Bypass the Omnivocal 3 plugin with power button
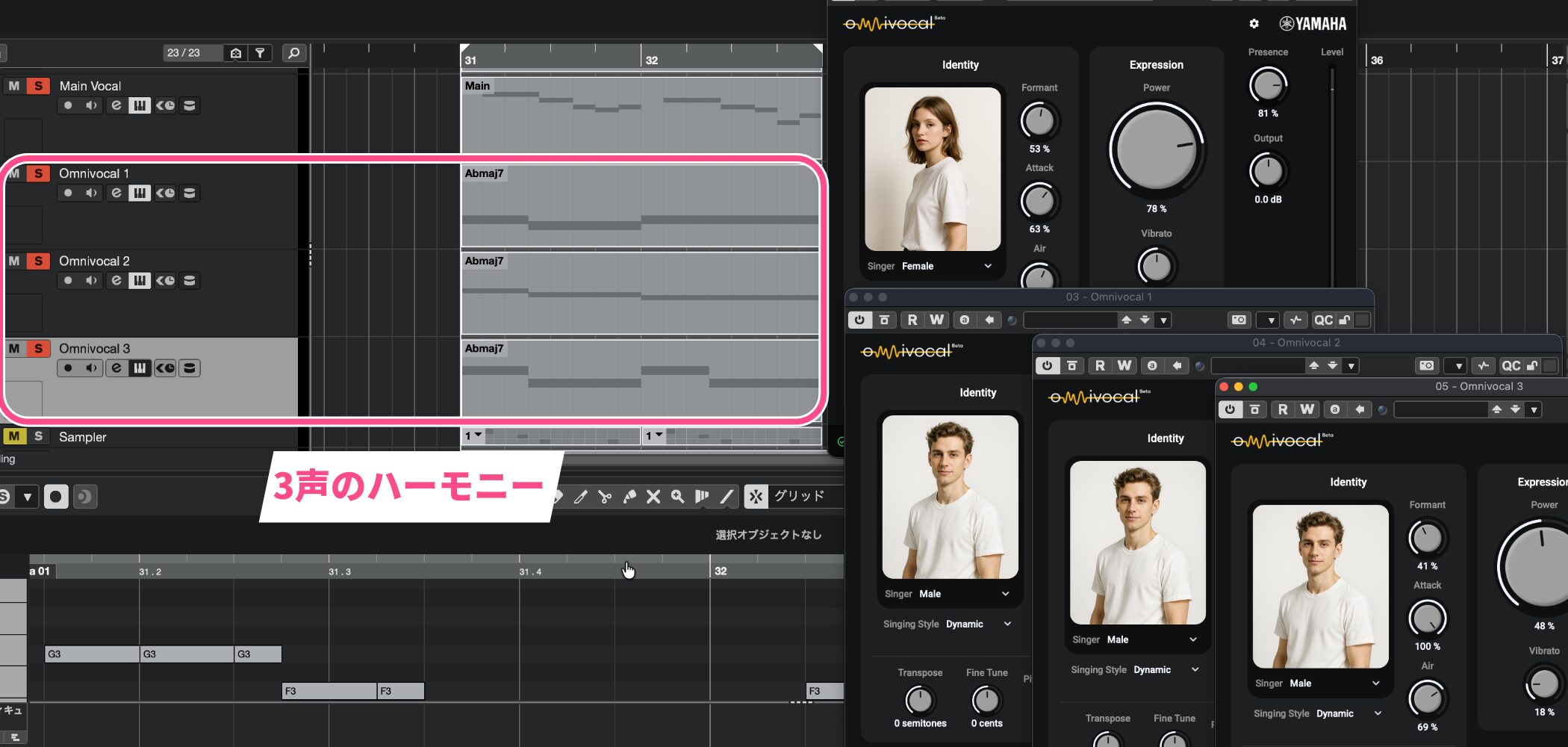Viewport: 1568px width, 747px height. pos(1230,409)
